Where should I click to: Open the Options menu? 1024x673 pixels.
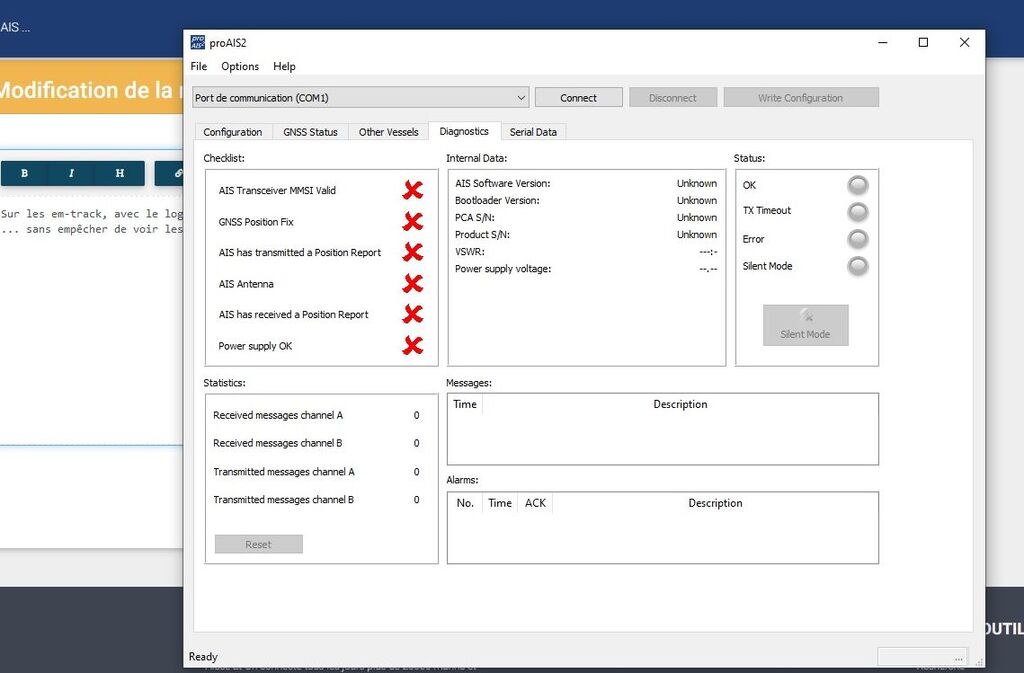[x=240, y=66]
